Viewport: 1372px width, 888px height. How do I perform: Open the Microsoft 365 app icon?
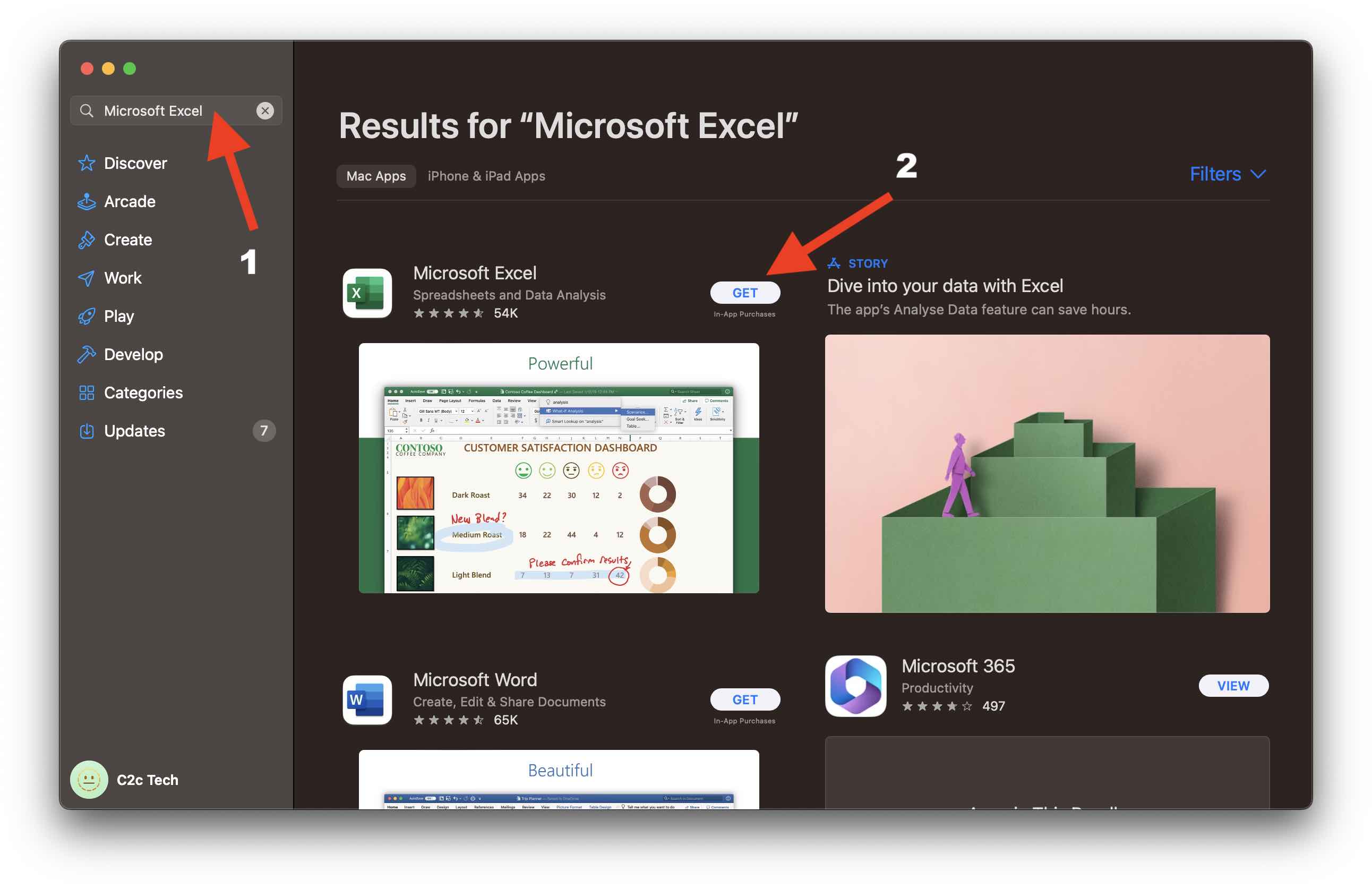(x=855, y=686)
